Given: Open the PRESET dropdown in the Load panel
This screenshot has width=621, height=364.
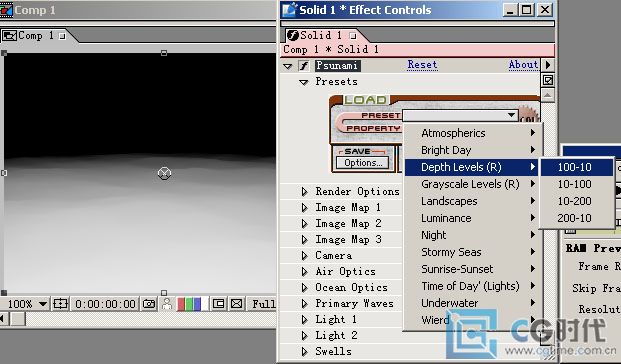Looking at the screenshot, I should 460,115.
